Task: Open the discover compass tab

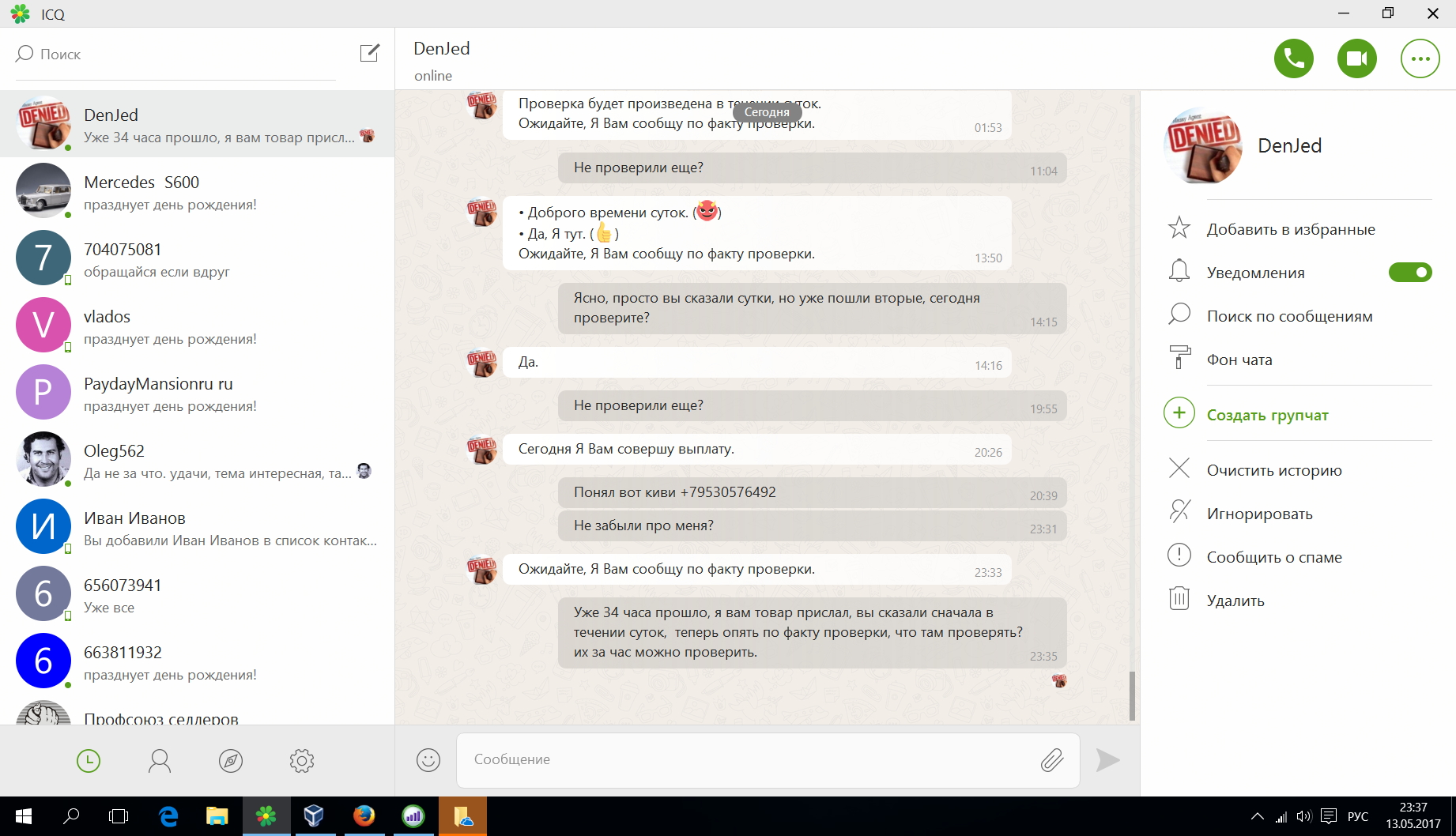Action: click(230, 761)
